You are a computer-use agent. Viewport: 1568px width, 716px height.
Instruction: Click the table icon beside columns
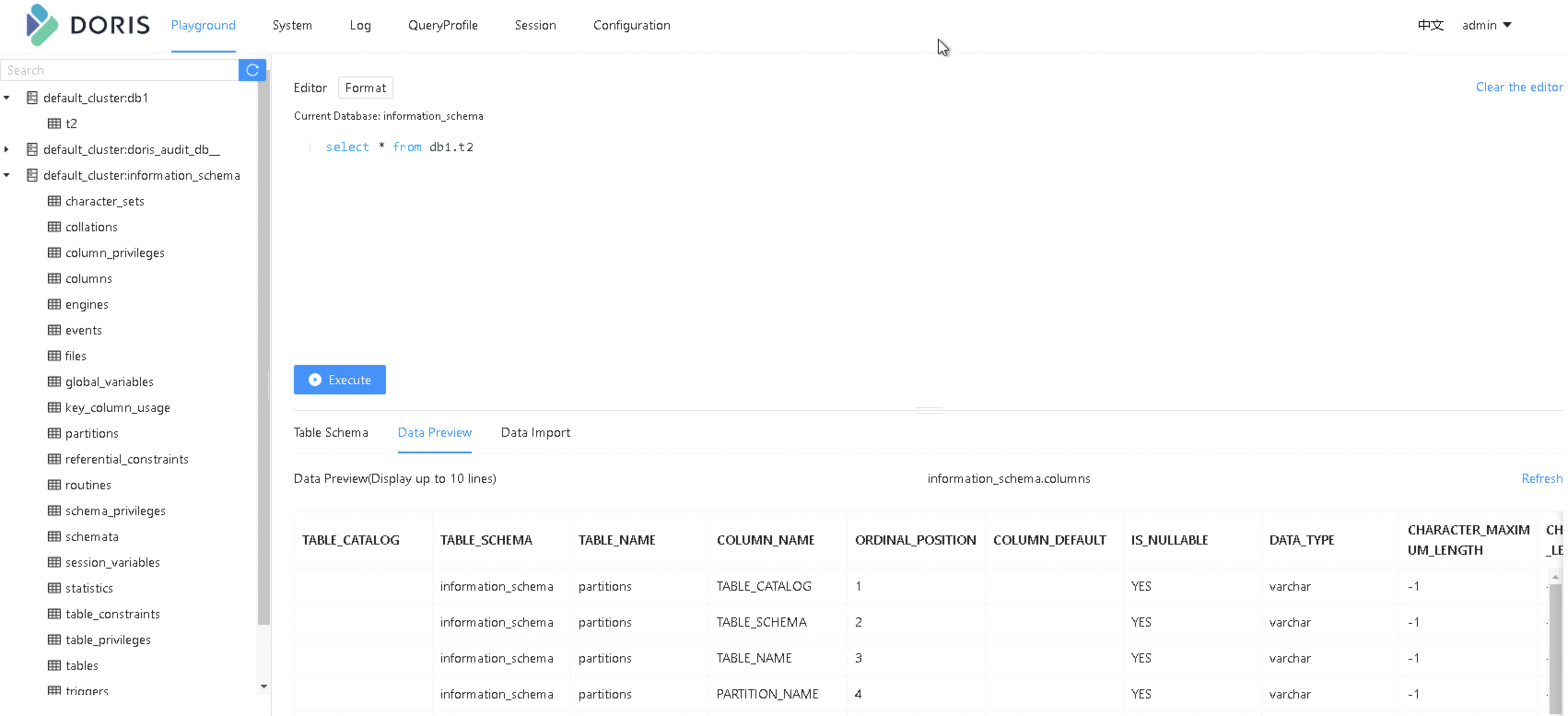point(54,279)
